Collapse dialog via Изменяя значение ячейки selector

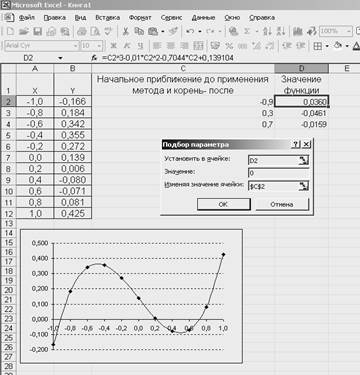[303, 186]
